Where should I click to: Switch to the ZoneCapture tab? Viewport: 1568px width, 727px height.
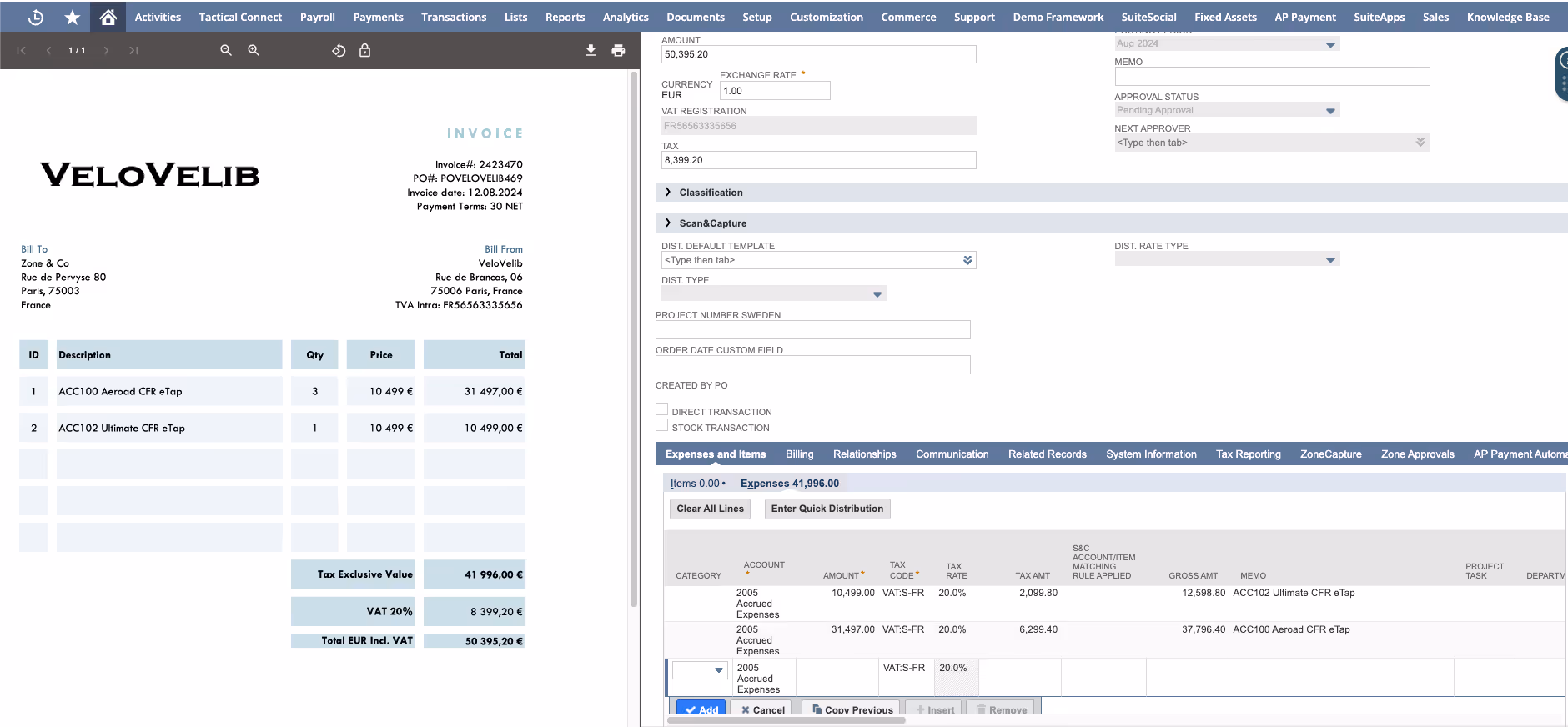[x=1330, y=454]
